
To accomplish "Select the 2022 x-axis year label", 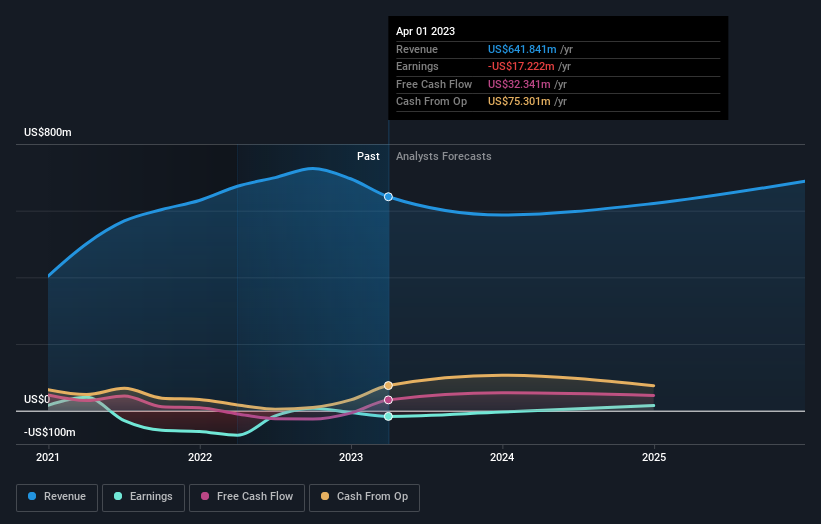I will [200, 457].
